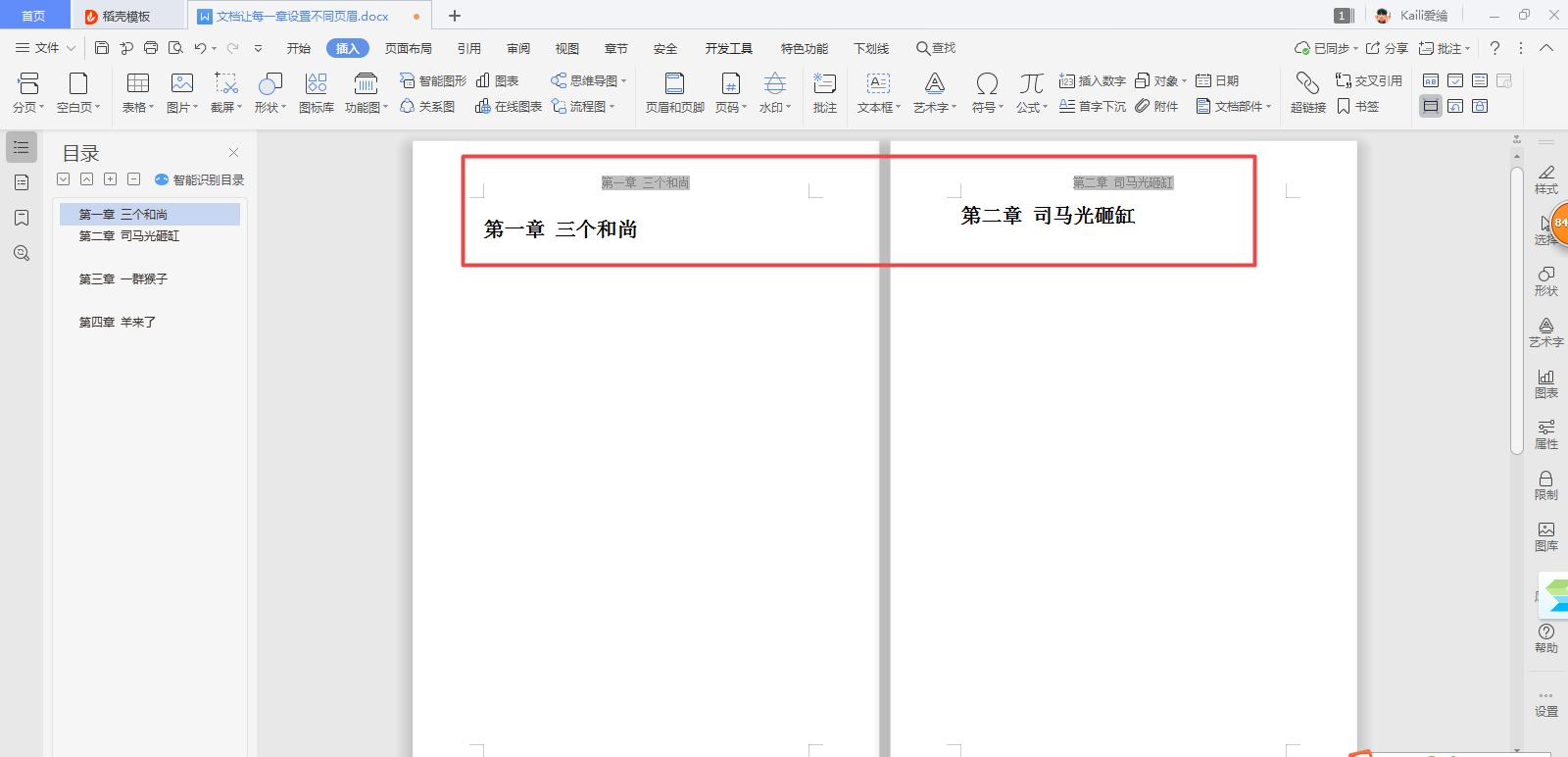
Task: Insert relationship diagram (关系图)
Action: pos(427,106)
